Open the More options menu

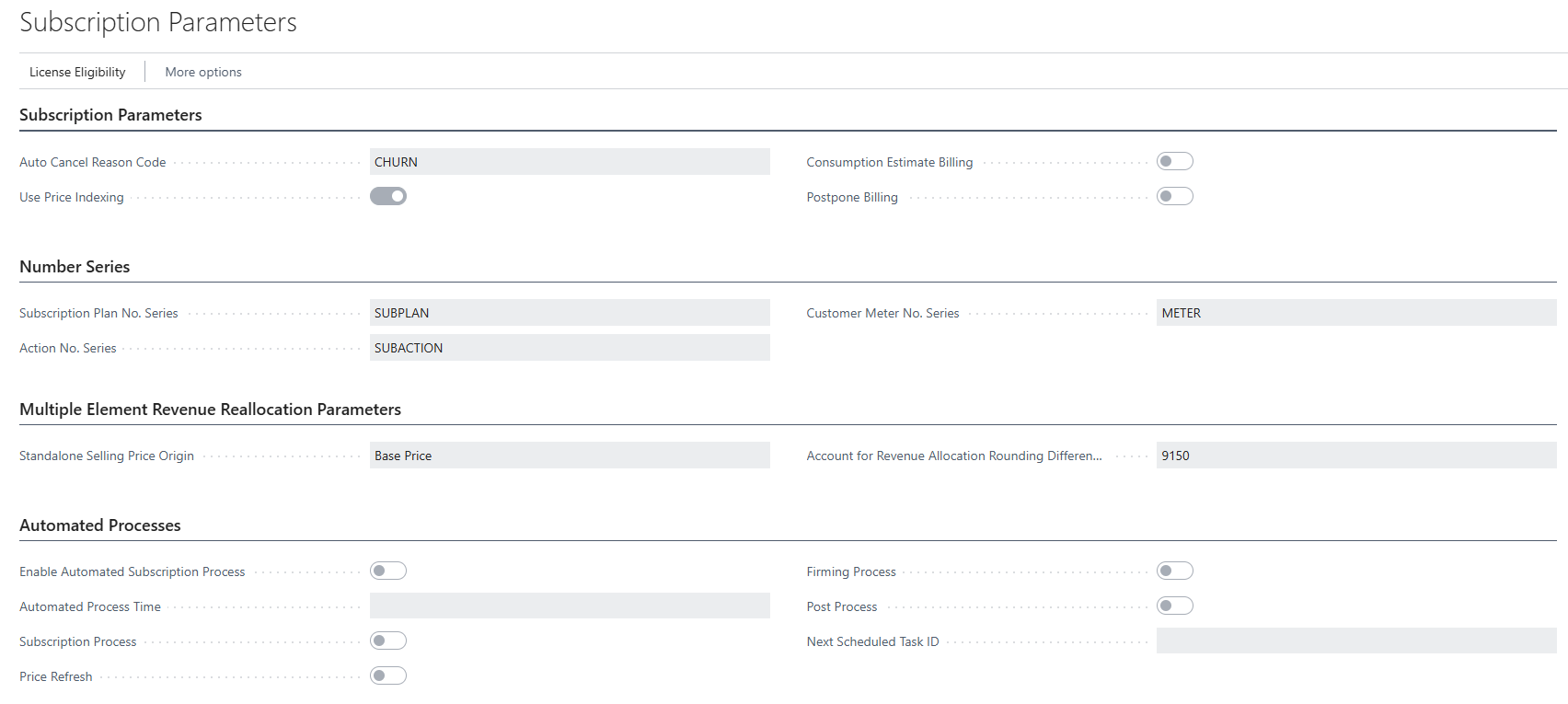point(203,72)
